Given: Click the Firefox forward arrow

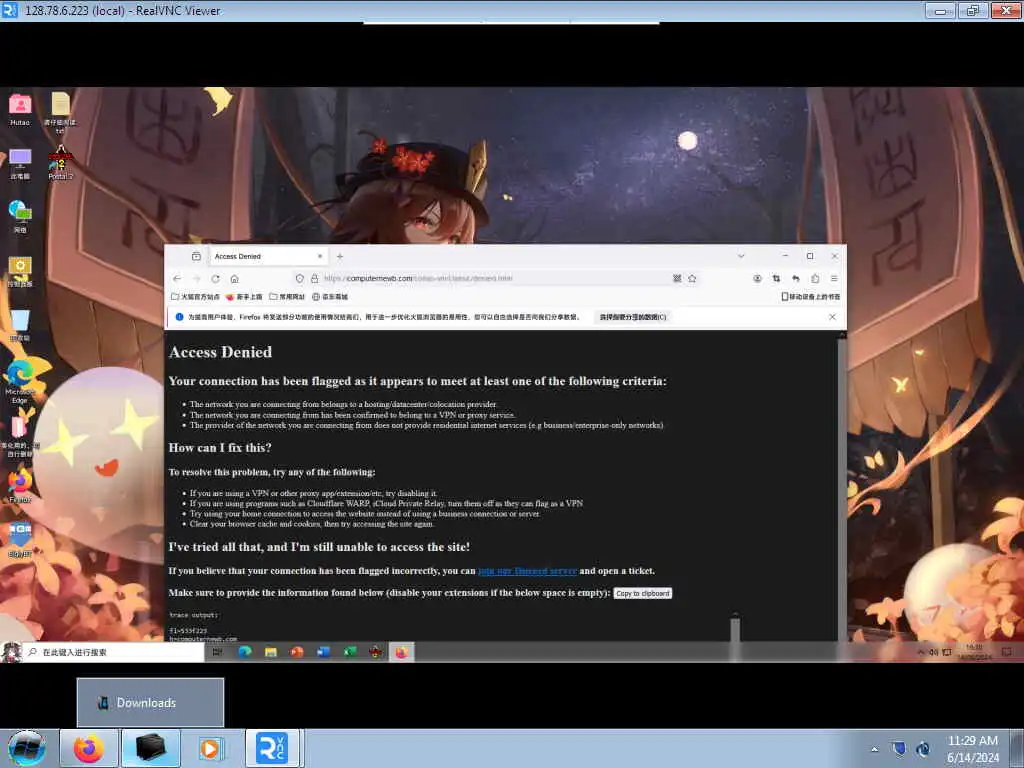Looking at the screenshot, I should (196, 278).
